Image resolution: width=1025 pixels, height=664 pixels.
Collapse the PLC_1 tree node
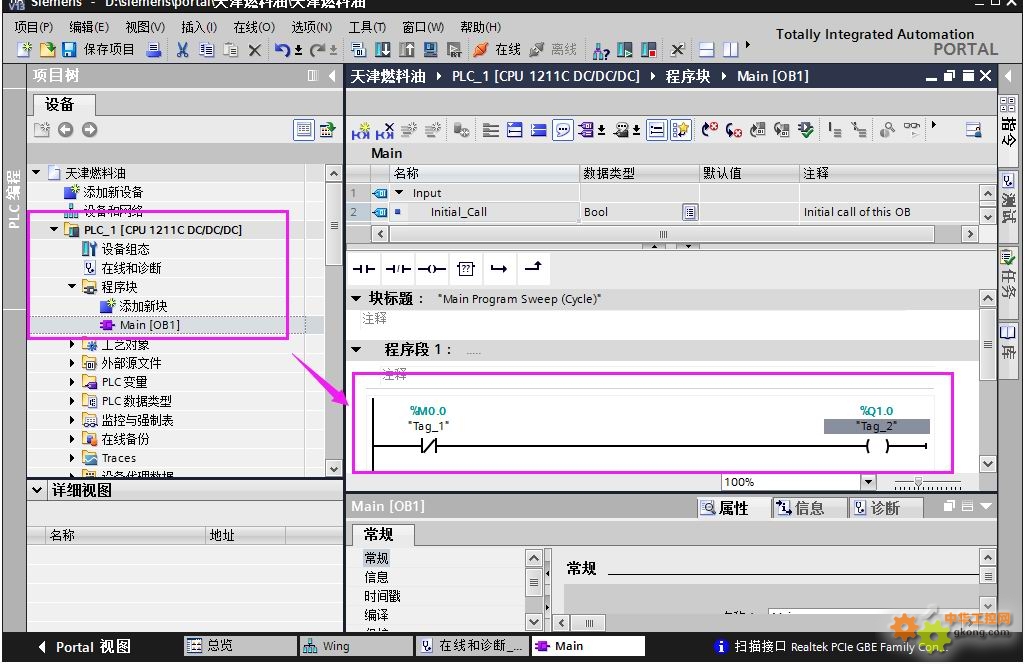[54, 230]
